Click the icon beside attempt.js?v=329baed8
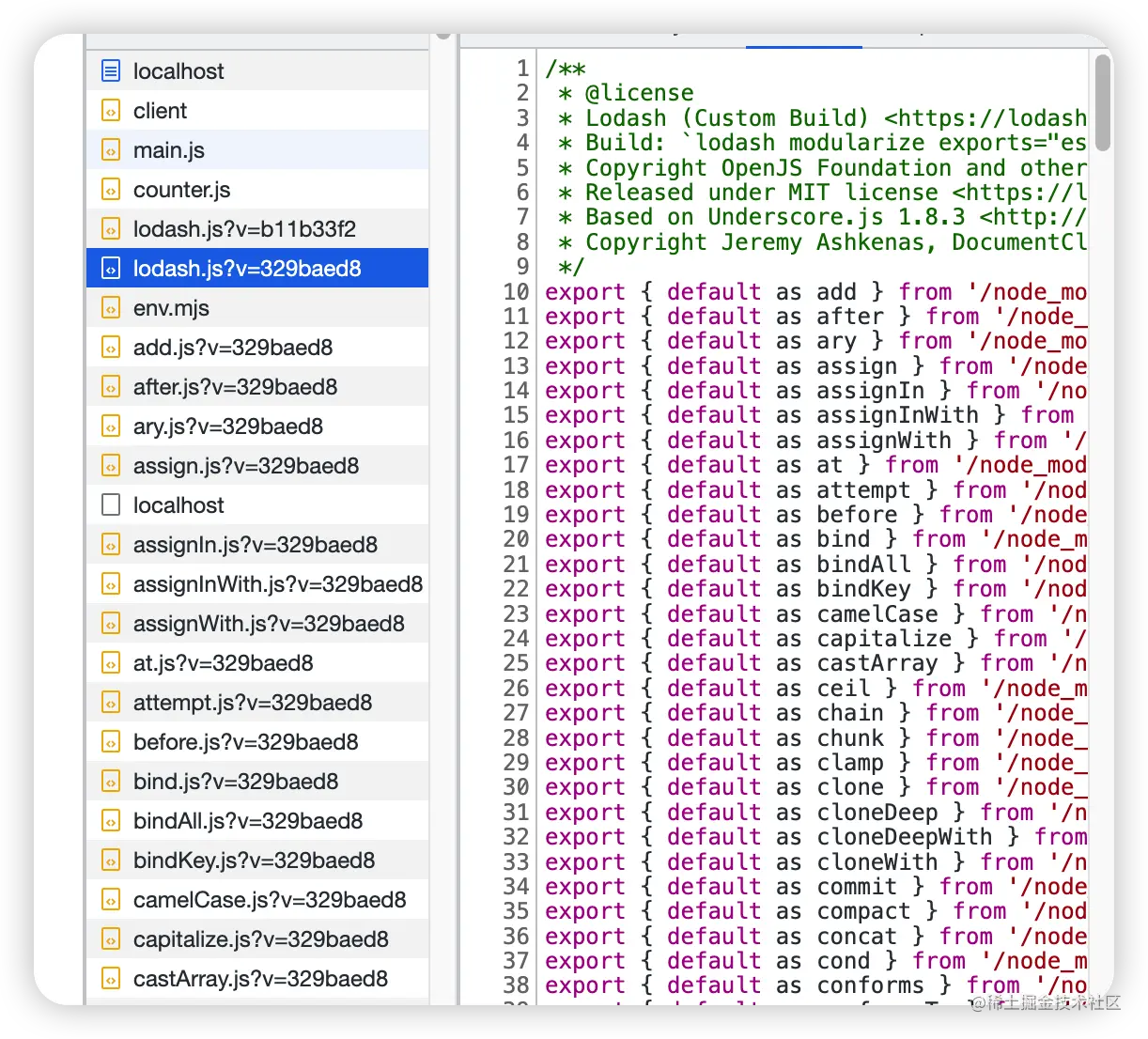 point(111,703)
